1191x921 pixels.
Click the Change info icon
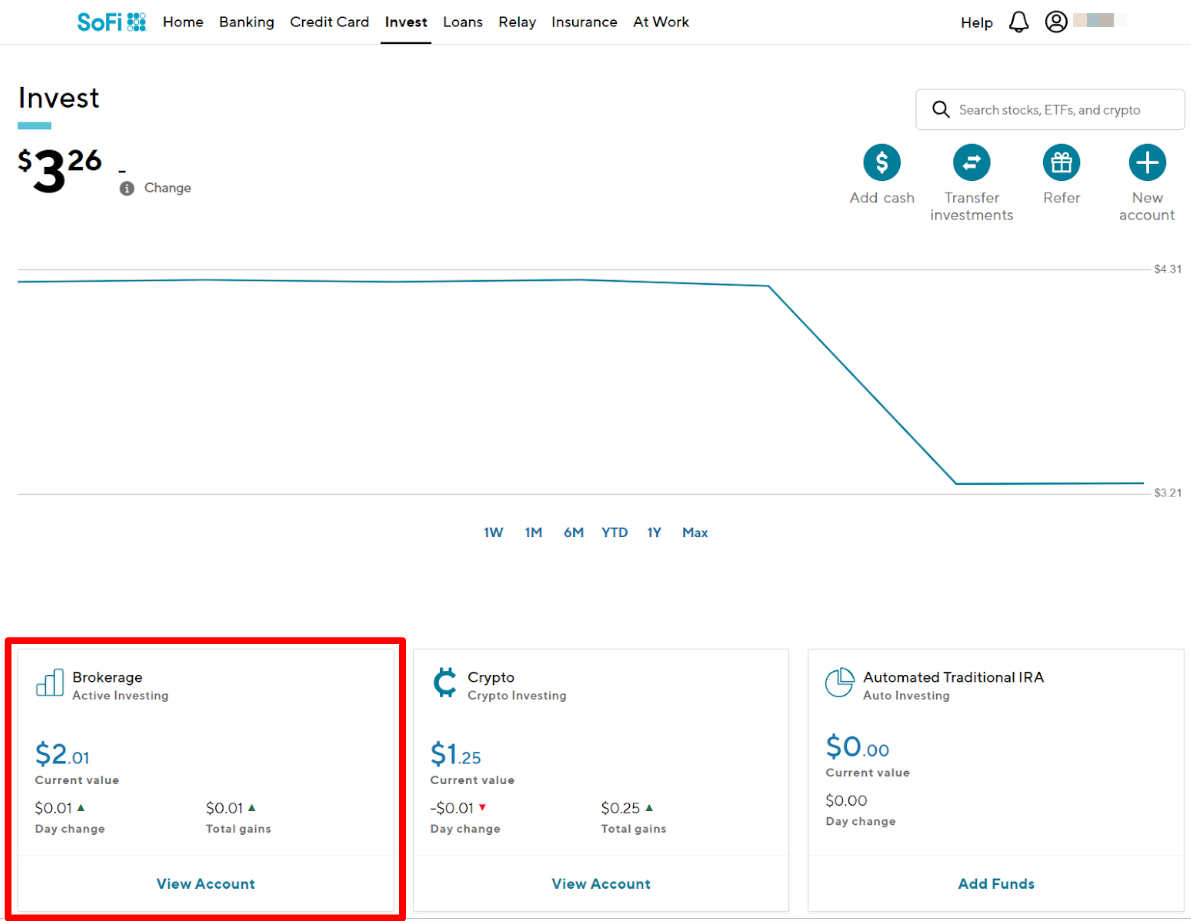click(x=127, y=189)
